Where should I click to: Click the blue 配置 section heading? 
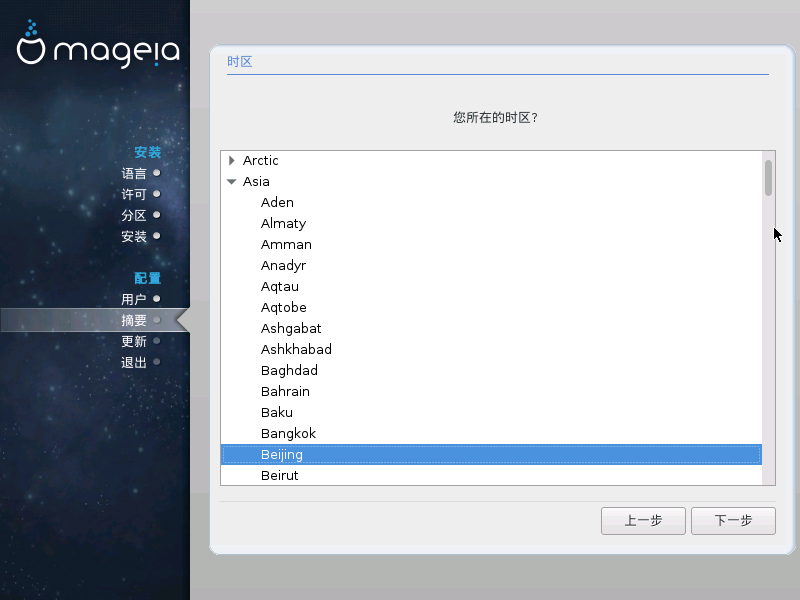(x=147, y=278)
